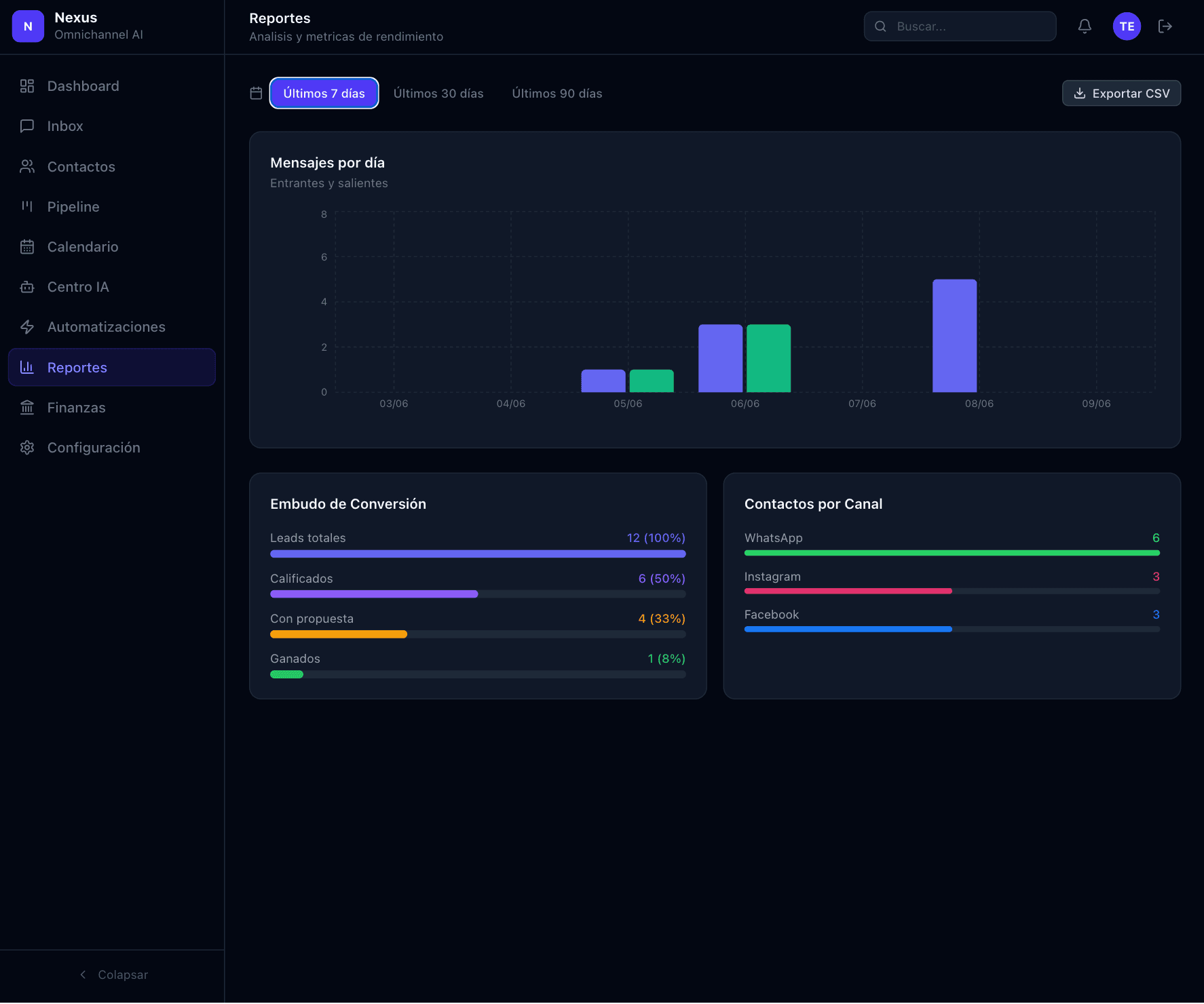Screen dimensions: 1204x1004
Task: Click the 'Analisis y metricas de rendimiento' text
Action: (346, 37)
